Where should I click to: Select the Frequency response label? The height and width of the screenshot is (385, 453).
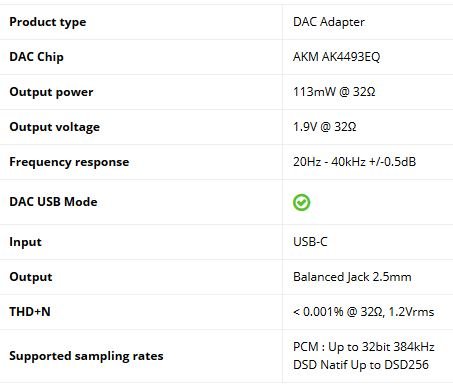(x=69, y=162)
